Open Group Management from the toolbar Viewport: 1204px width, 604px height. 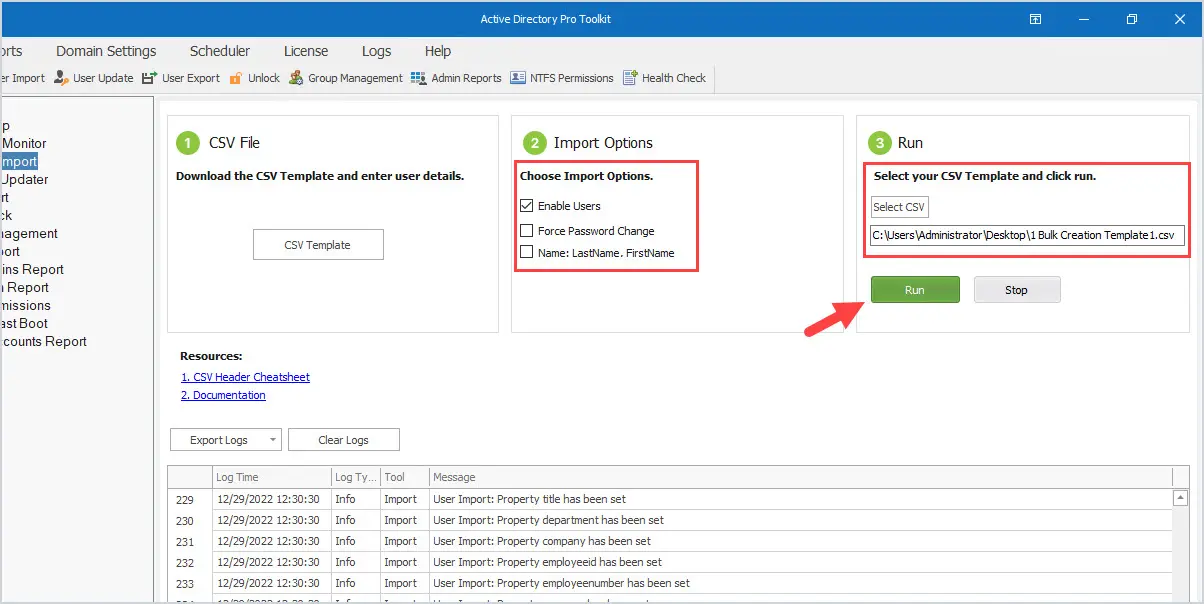point(346,78)
